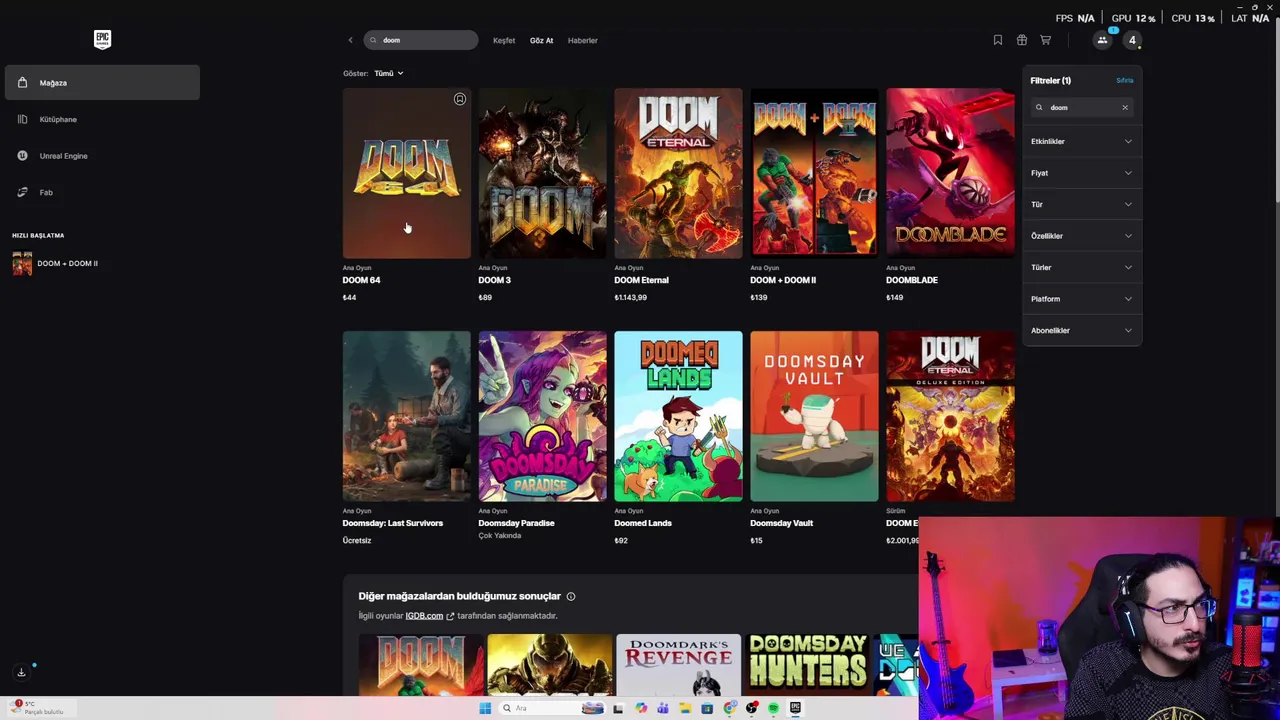The height and width of the screenshot is (720, 1280).
Task: Open the profile avatar showing 4
Action: coord(1132,40)
